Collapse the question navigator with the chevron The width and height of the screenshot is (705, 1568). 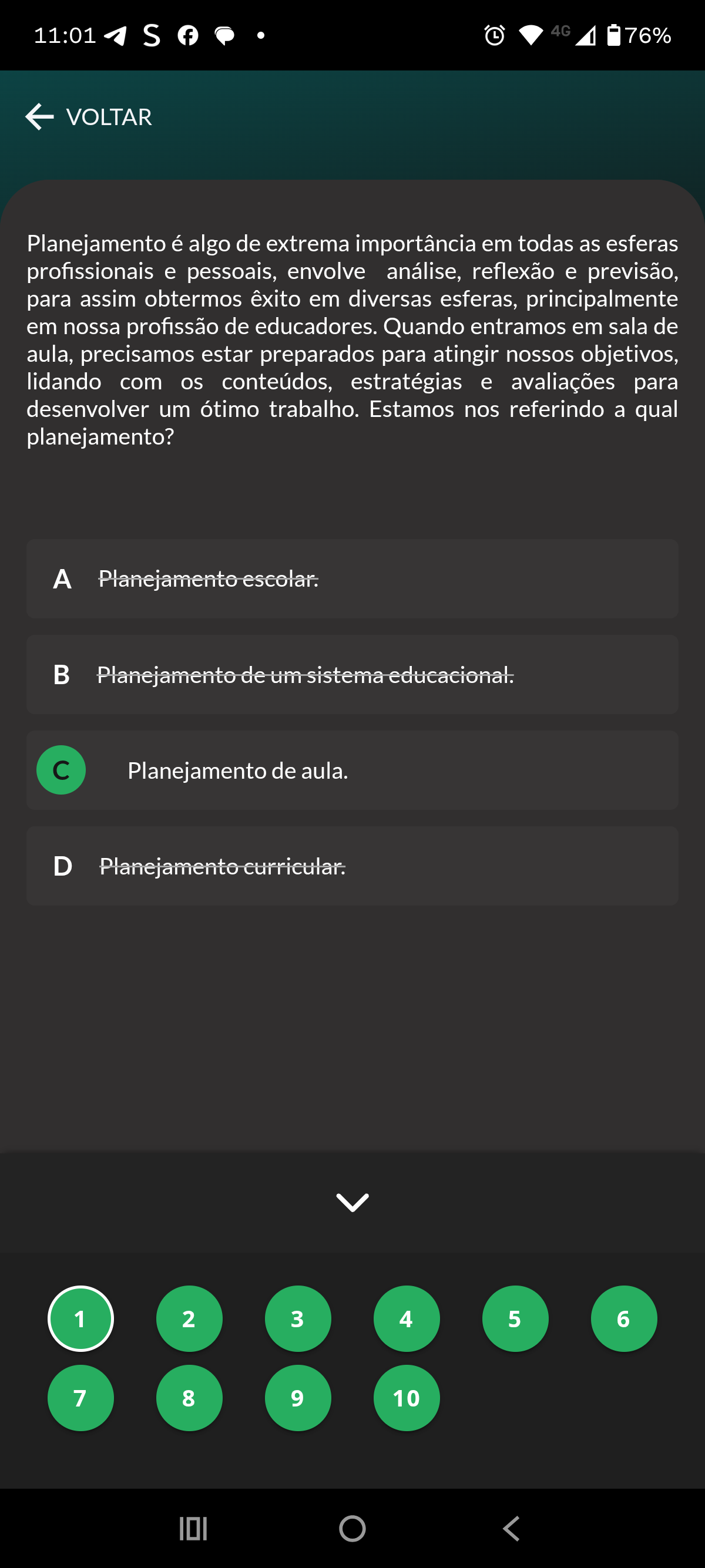352,1202
